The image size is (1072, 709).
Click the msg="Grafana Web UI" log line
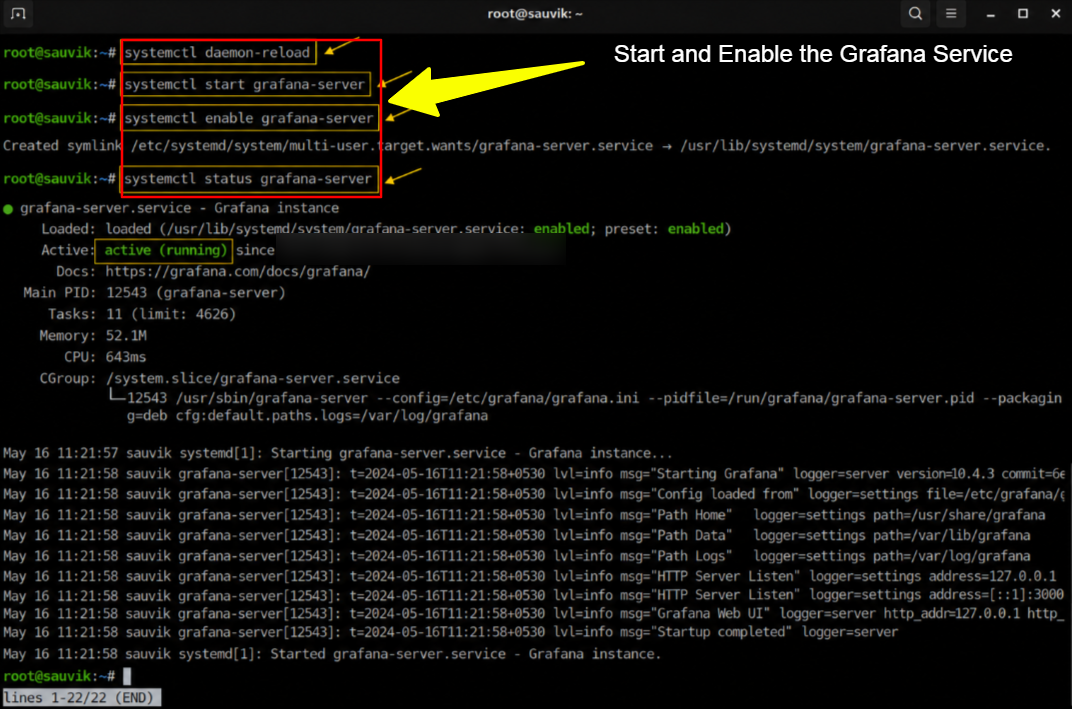pyautogui.click(x=534, y=614)
